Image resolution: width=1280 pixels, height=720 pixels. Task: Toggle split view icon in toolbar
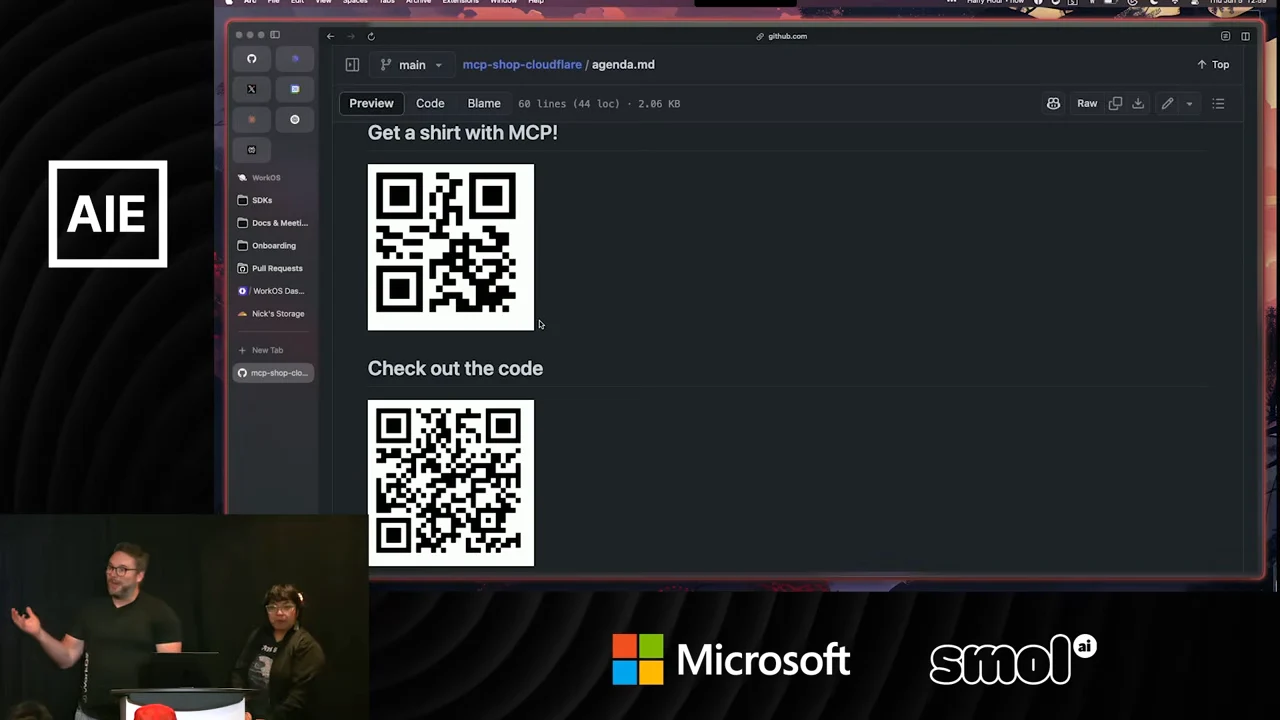coord(1245,36)
